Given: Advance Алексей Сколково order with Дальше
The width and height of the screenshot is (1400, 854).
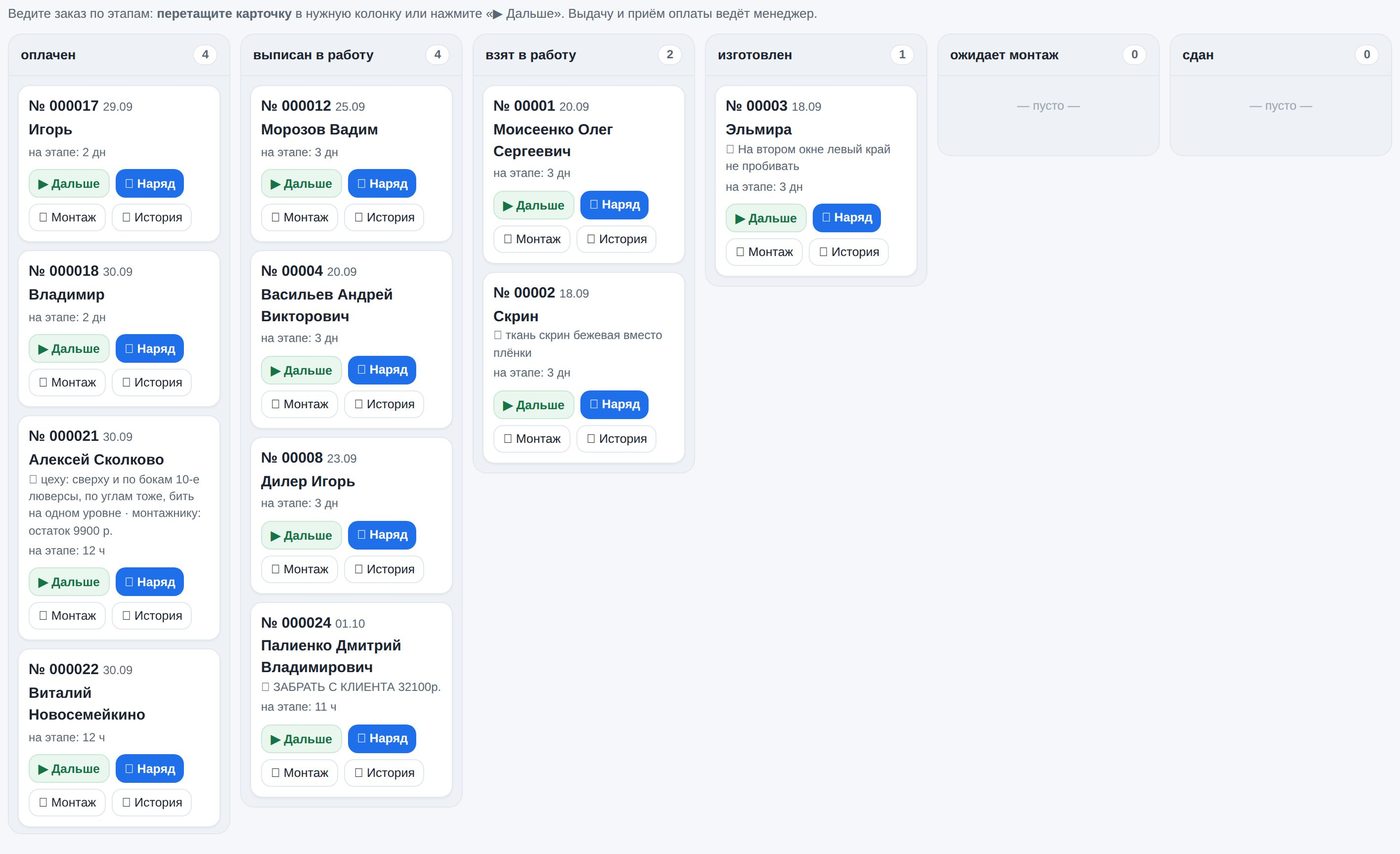Looking at the screenshot, I should click(69, 581).
